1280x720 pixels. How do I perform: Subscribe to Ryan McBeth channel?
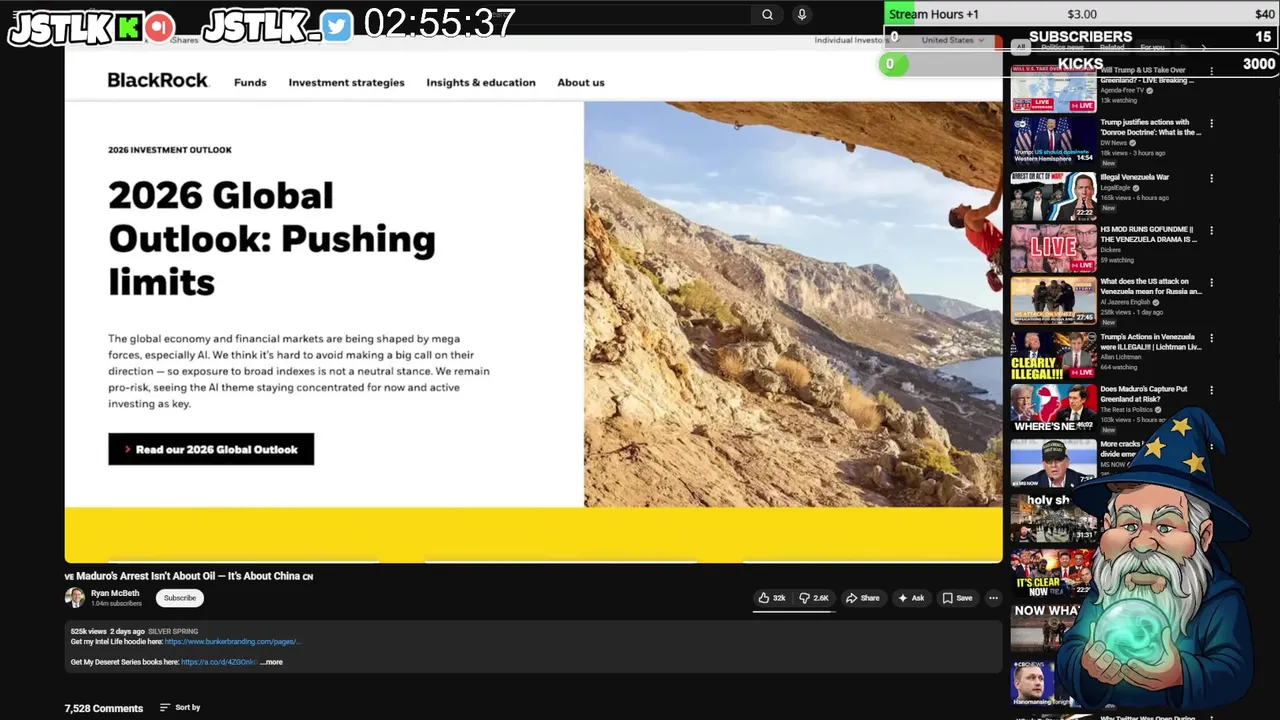point(180,598)
